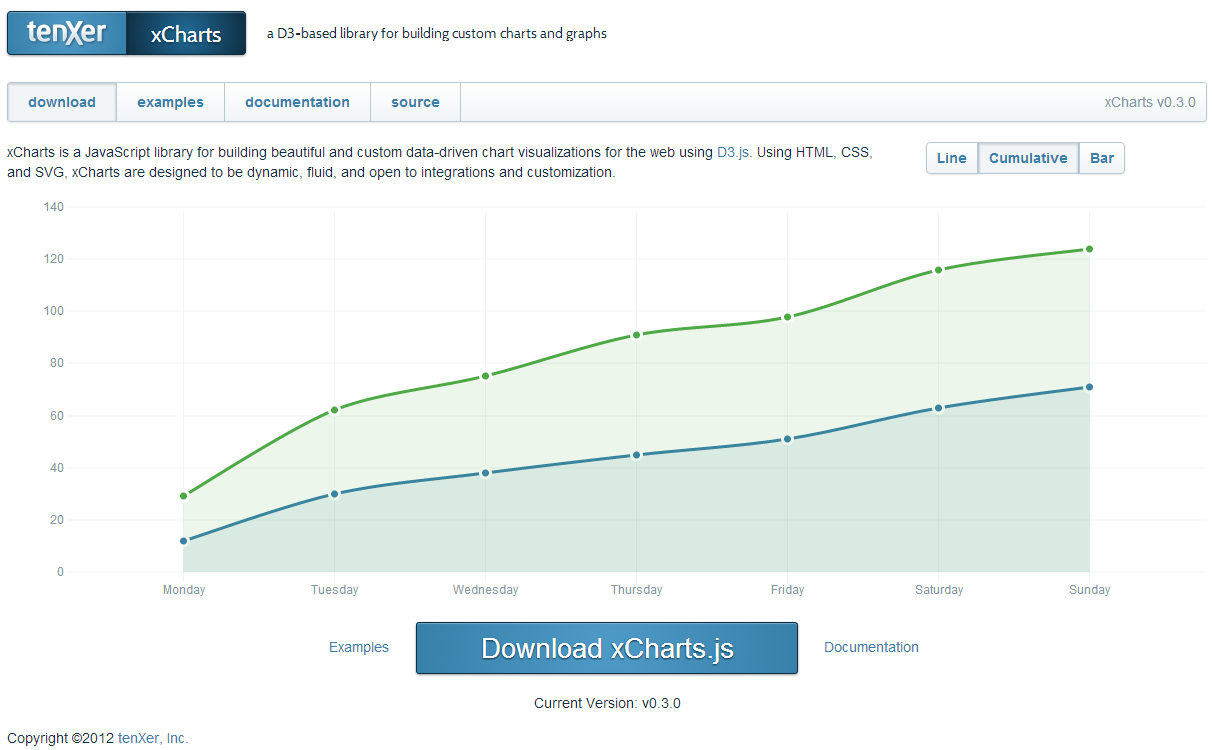The width and height of the screenshot is (1212, 750).
Task: Click the green data point for Sunday
Action: [1089, 249]
